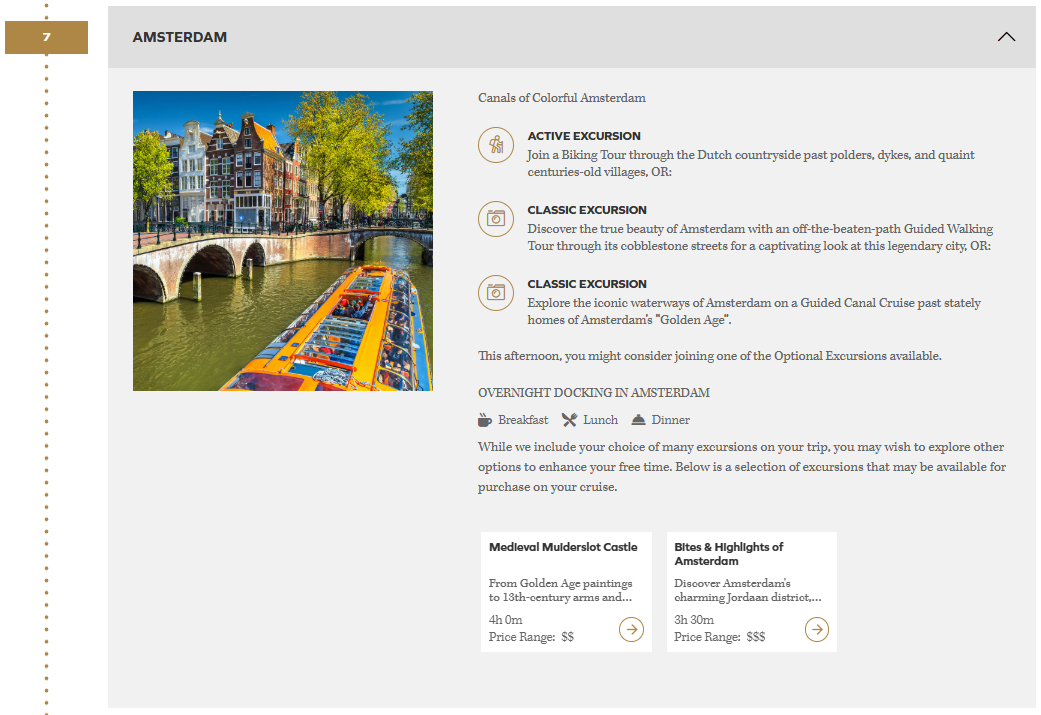This screenshot has height=715, width=1041.
Task: Click the Lunch crossed utensils icon
Action: pos(569,420)
